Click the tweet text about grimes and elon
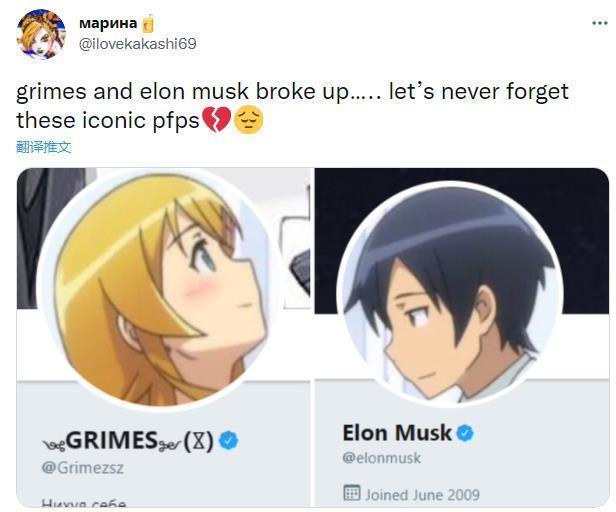Image resolution: width=616 pixels, height=512 pixels. pos(290,105)
